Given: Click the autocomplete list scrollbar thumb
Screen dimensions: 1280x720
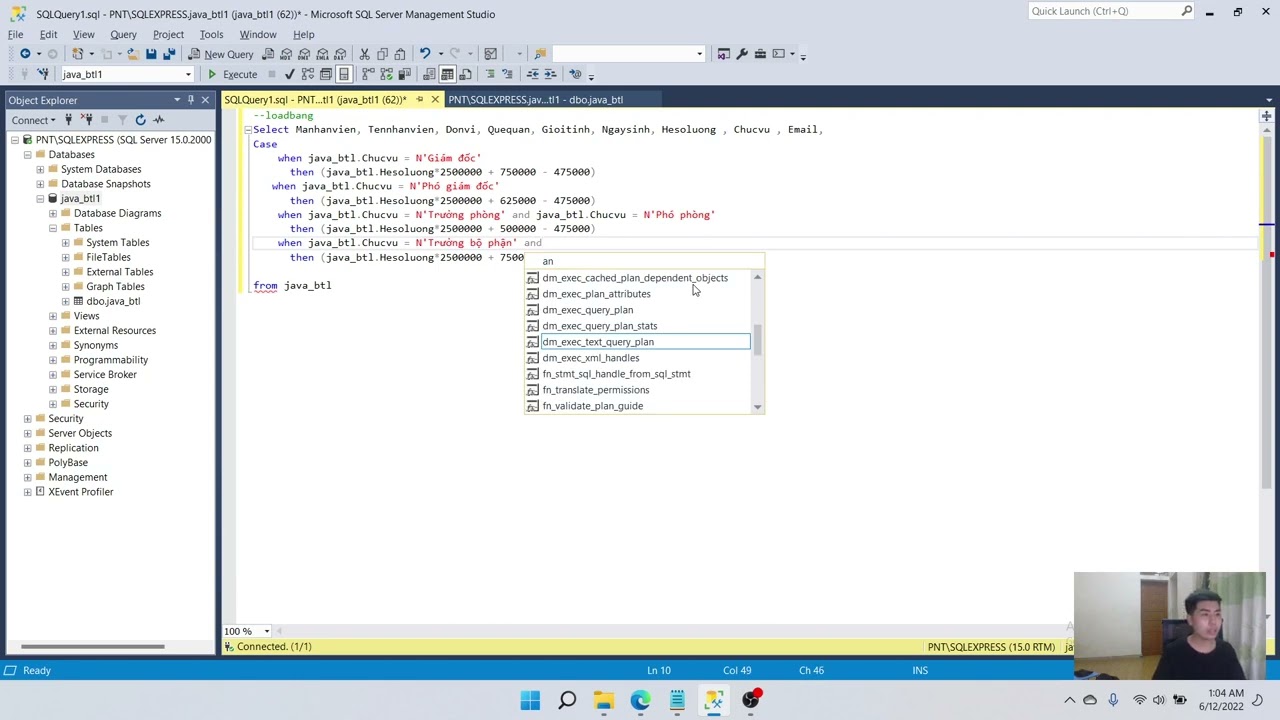Looking at the screenshot, I should click(x=757, y=340).
